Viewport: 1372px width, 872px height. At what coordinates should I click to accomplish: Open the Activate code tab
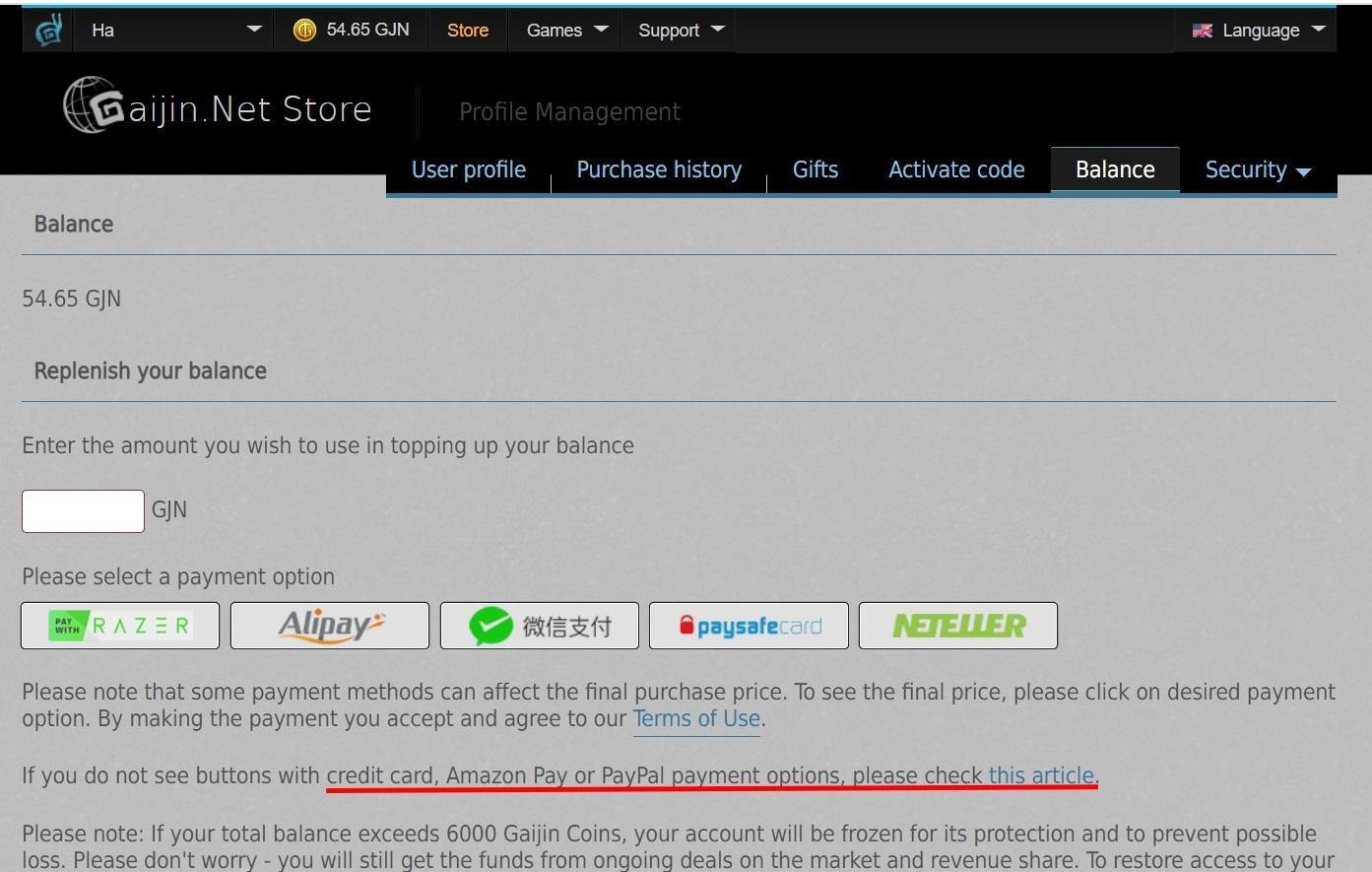point(956,169)
